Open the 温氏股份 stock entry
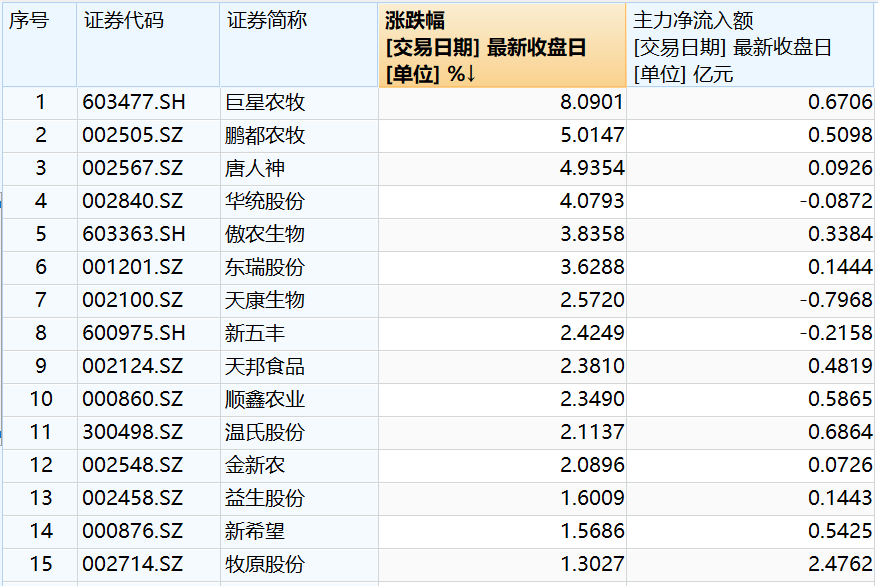The width and height of the screenshot is (878, 586). pyautogui.click(x=265, y=432)
